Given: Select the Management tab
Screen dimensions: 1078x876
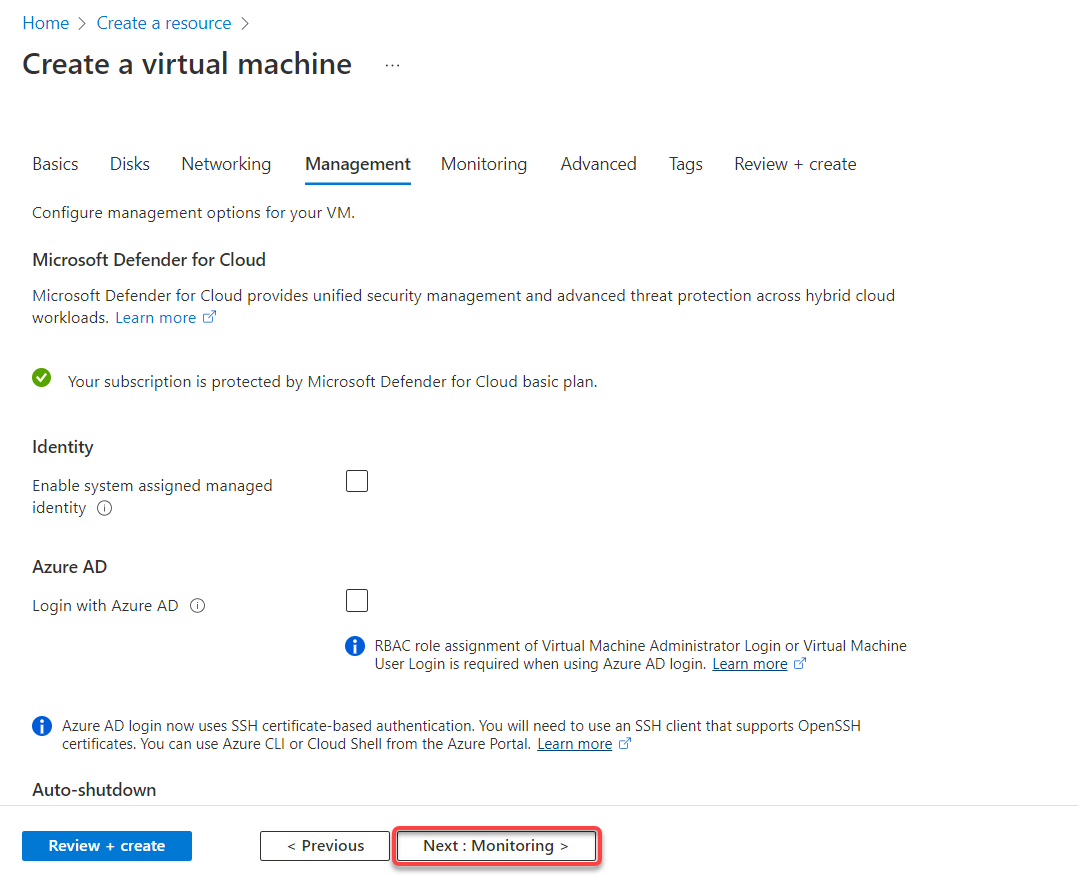Looking at the screenshot, I should [x=358, y=164].
